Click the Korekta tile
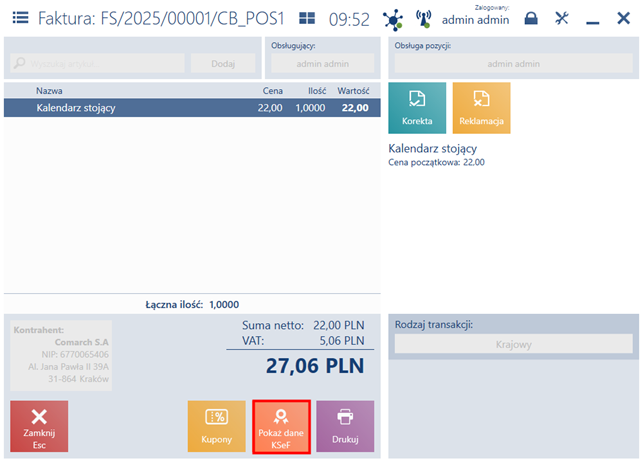Image resolution: width=643 pixels, height=463 pixels. [x=417, y=108]
